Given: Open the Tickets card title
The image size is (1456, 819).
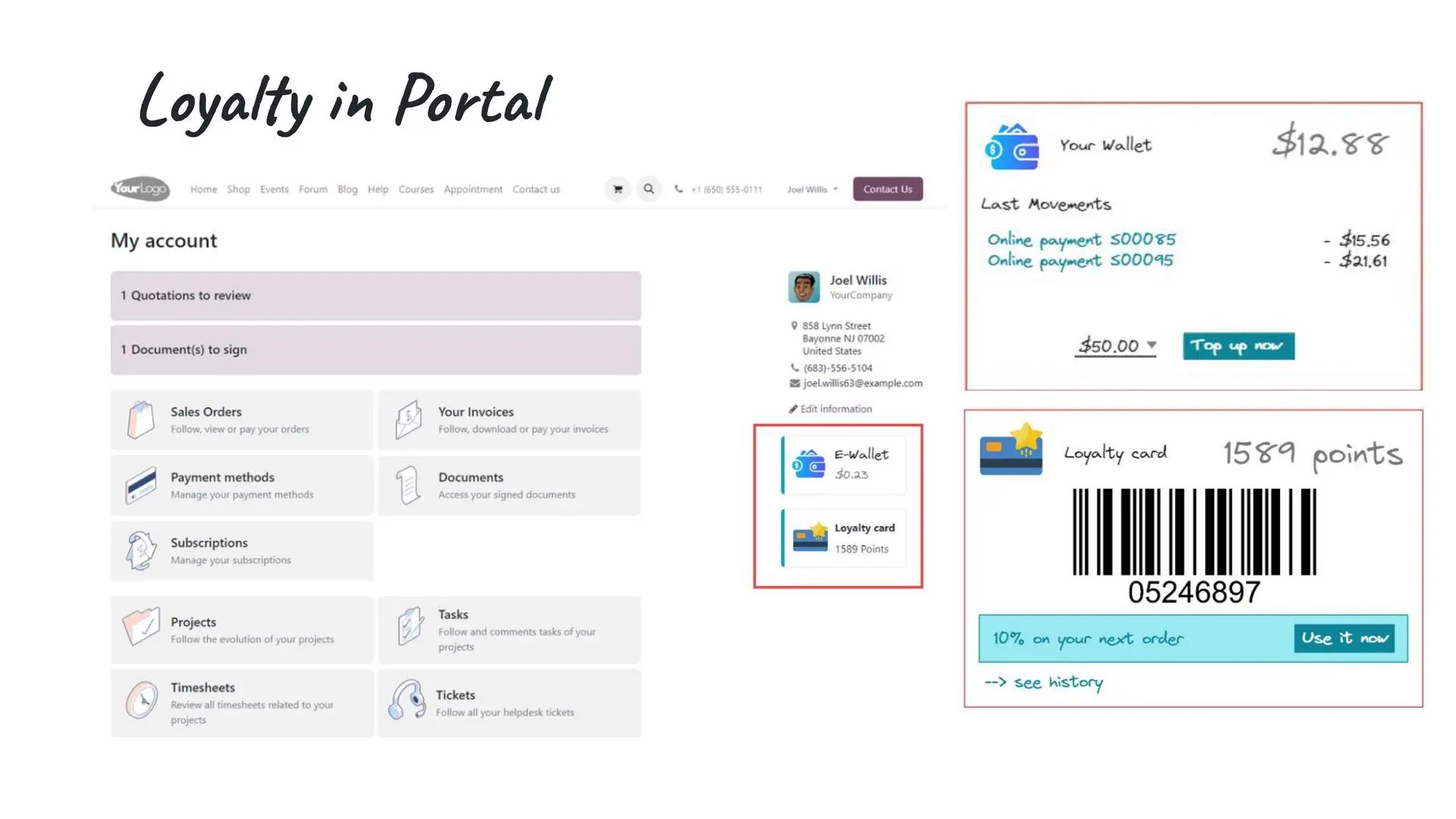Looking at the screenshot, I should (455, 695).
